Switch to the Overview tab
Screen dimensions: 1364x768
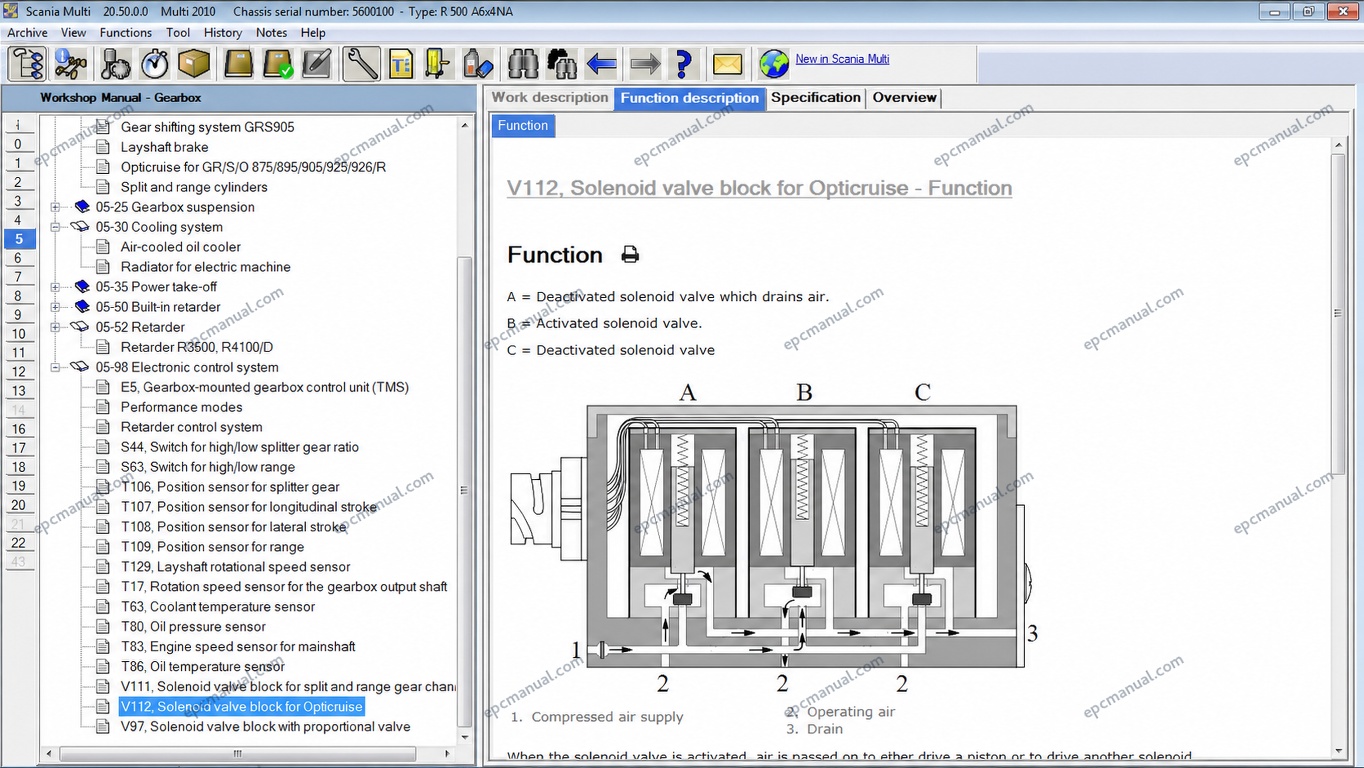[x=904, y=98]
